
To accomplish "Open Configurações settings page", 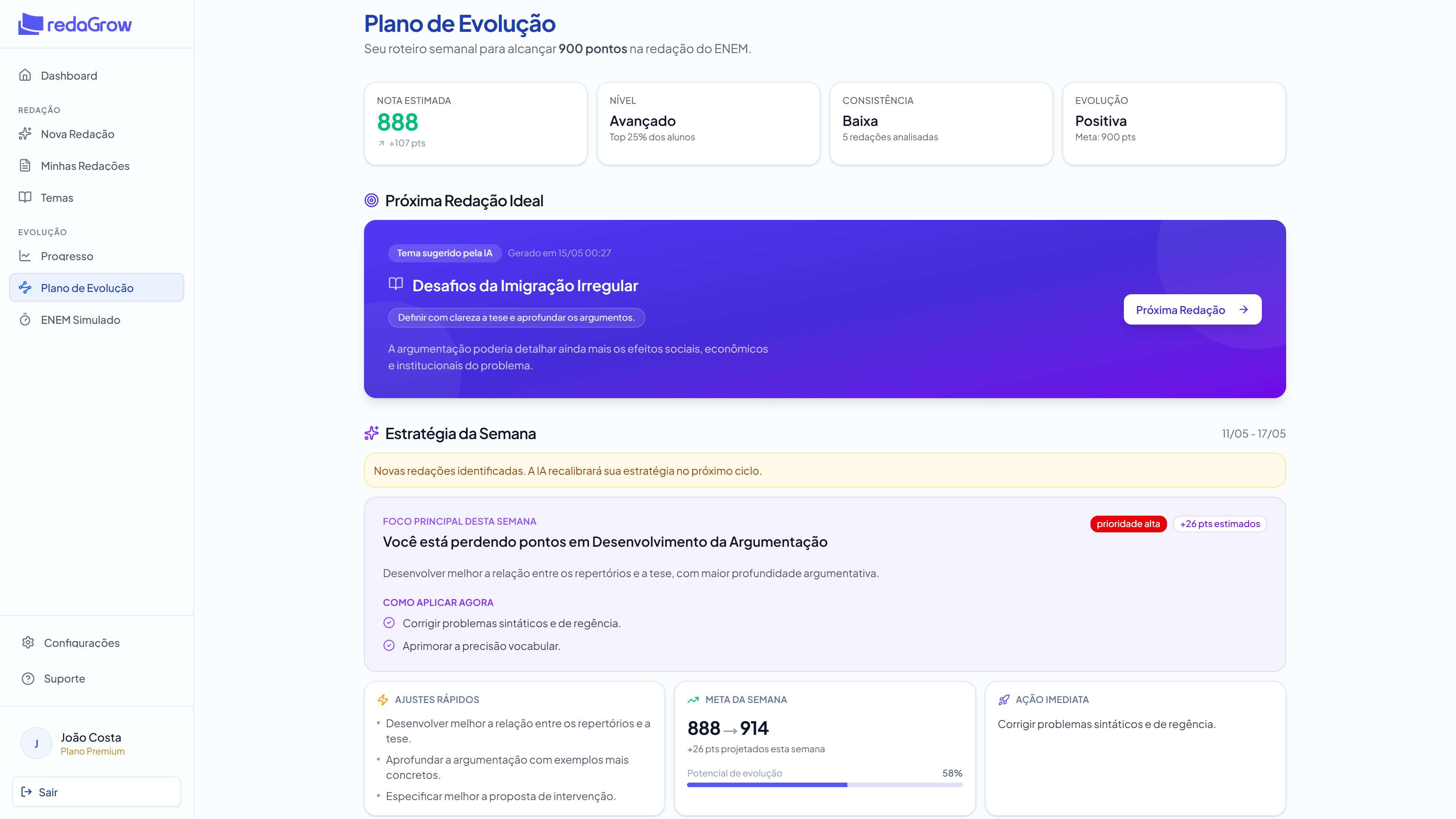I will point(97,643).
